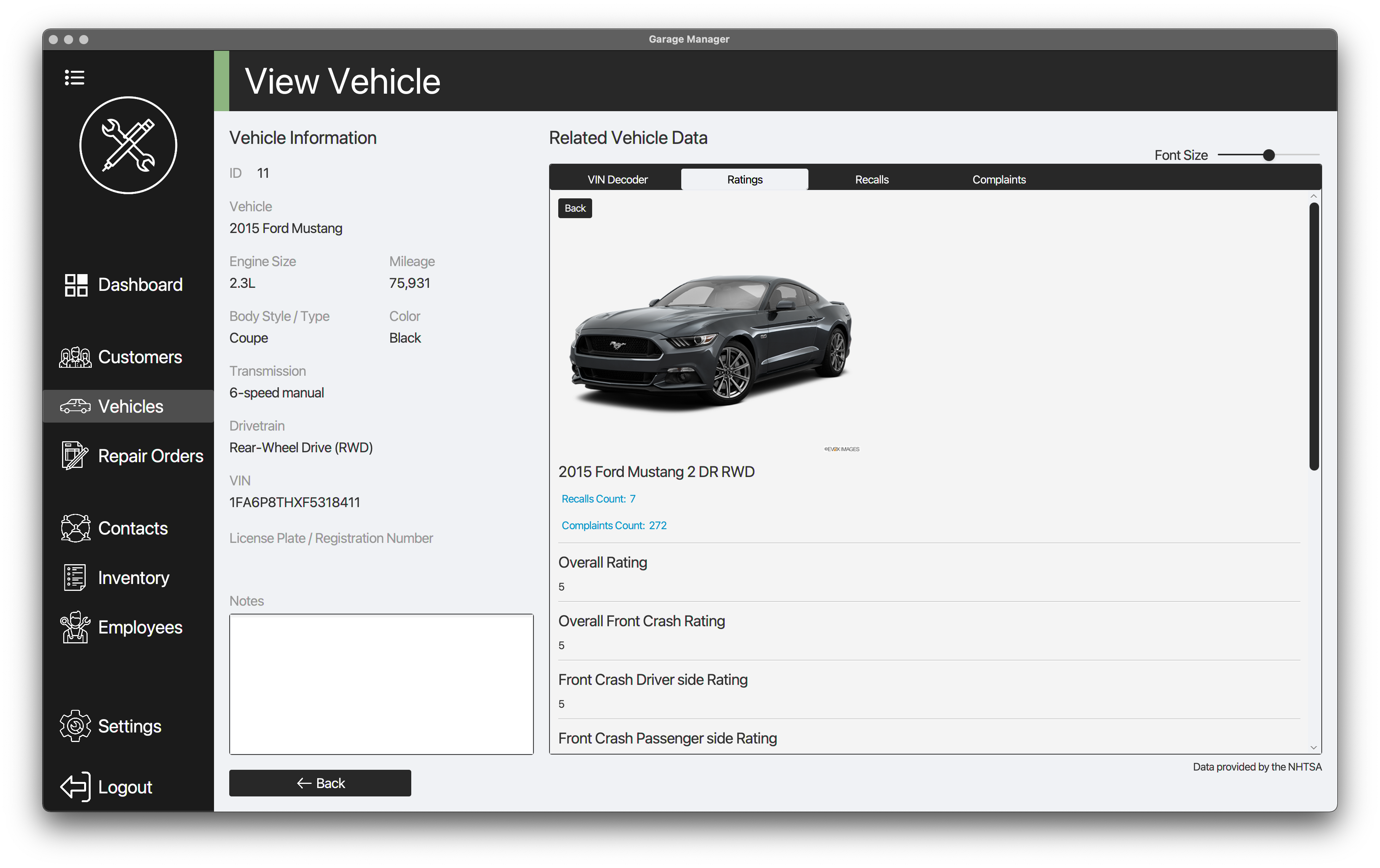
Task: Toggle the sidebar hamburger list icon
Action: click(x=75, y=77)
